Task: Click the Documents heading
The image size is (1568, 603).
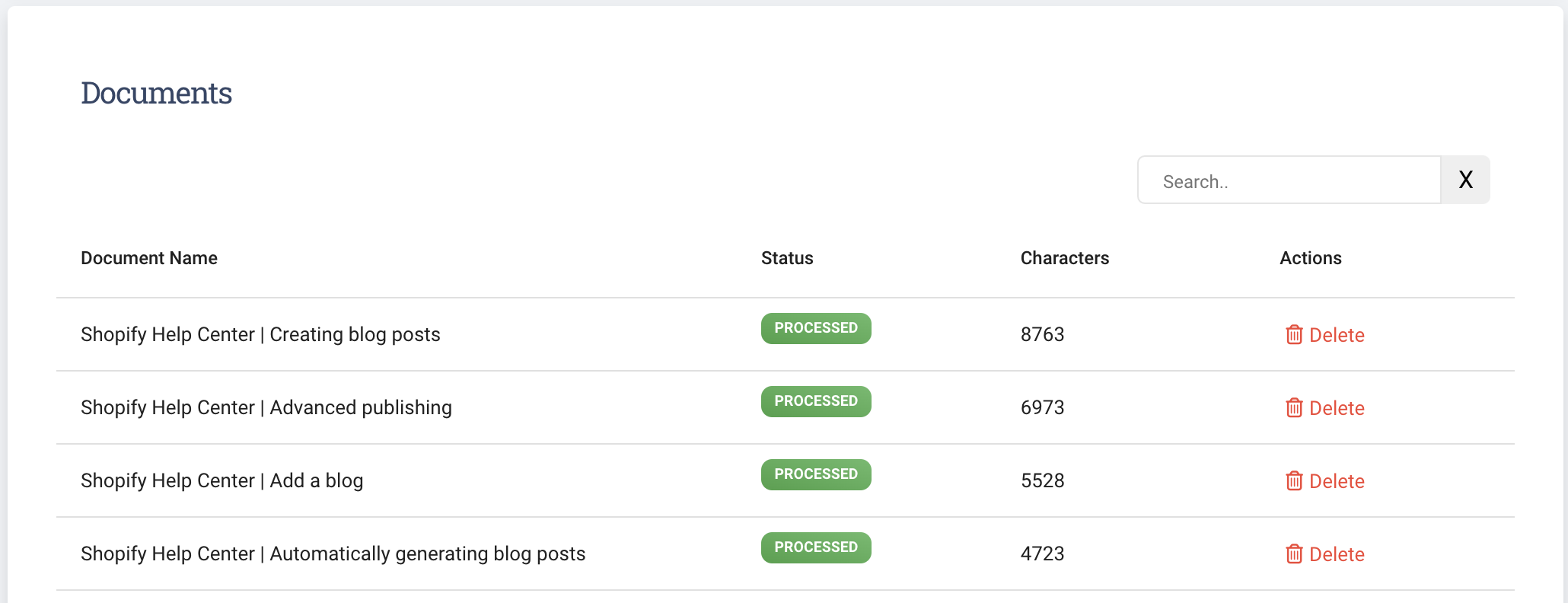Action: click(x=156, y=93)
